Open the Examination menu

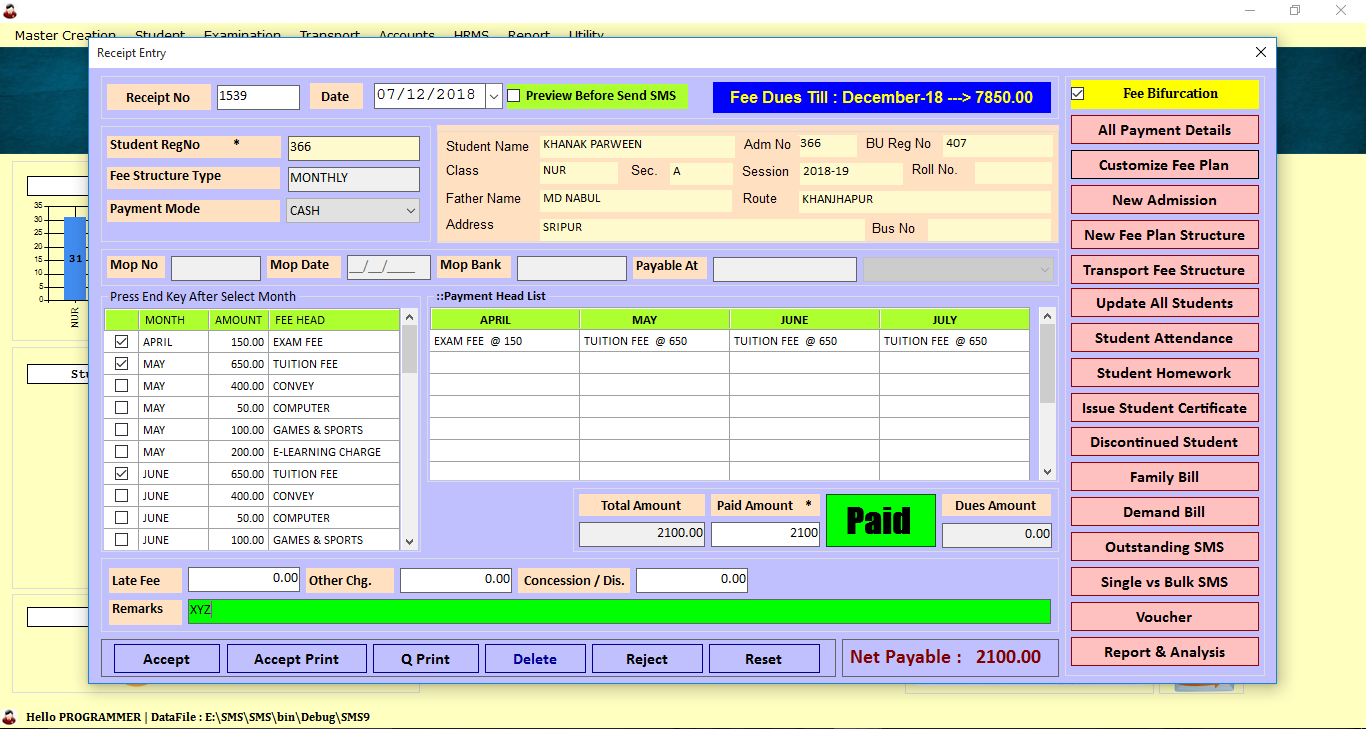(x=242, y=35)
